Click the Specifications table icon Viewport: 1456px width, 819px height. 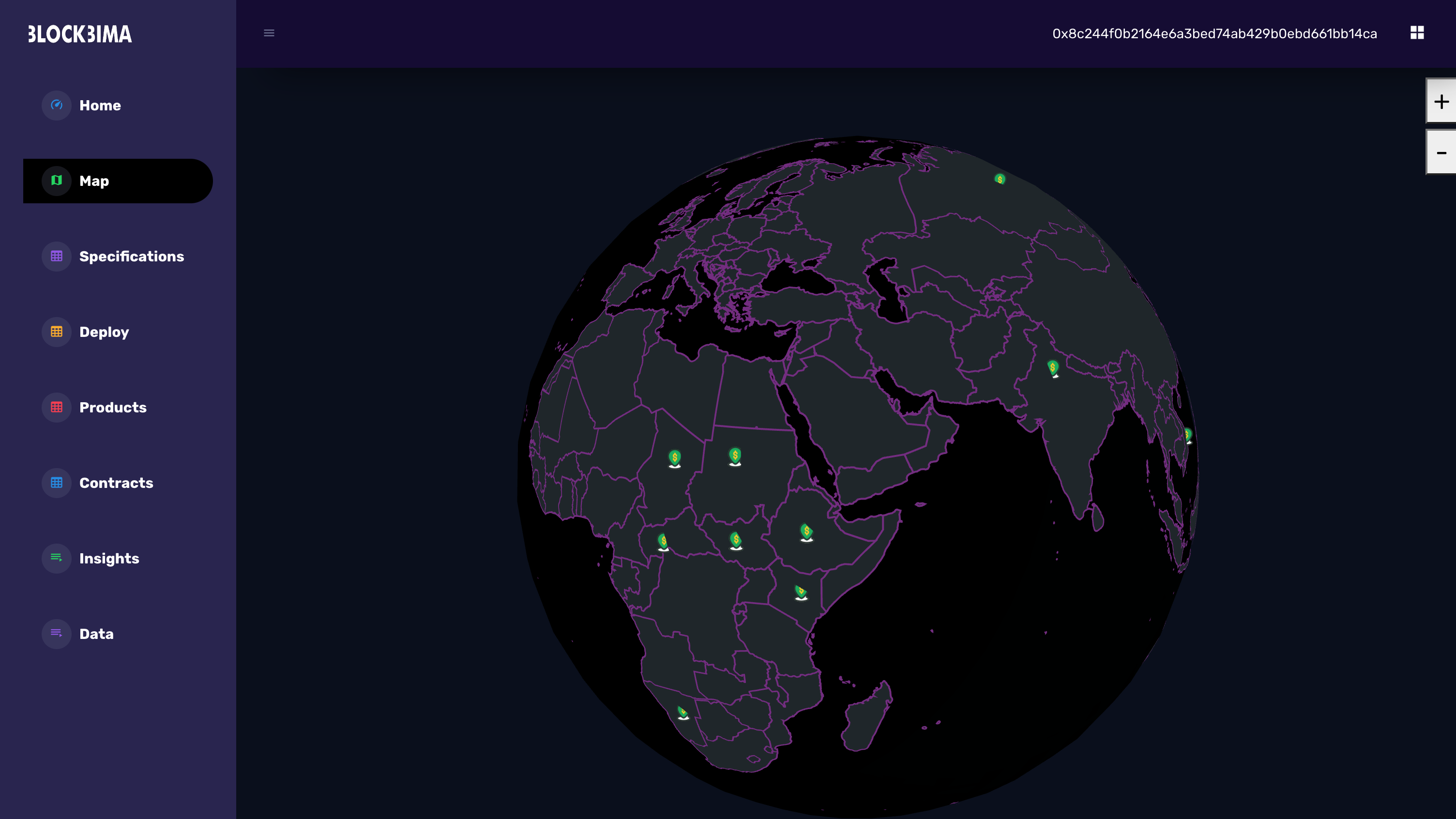click(57, 256)
